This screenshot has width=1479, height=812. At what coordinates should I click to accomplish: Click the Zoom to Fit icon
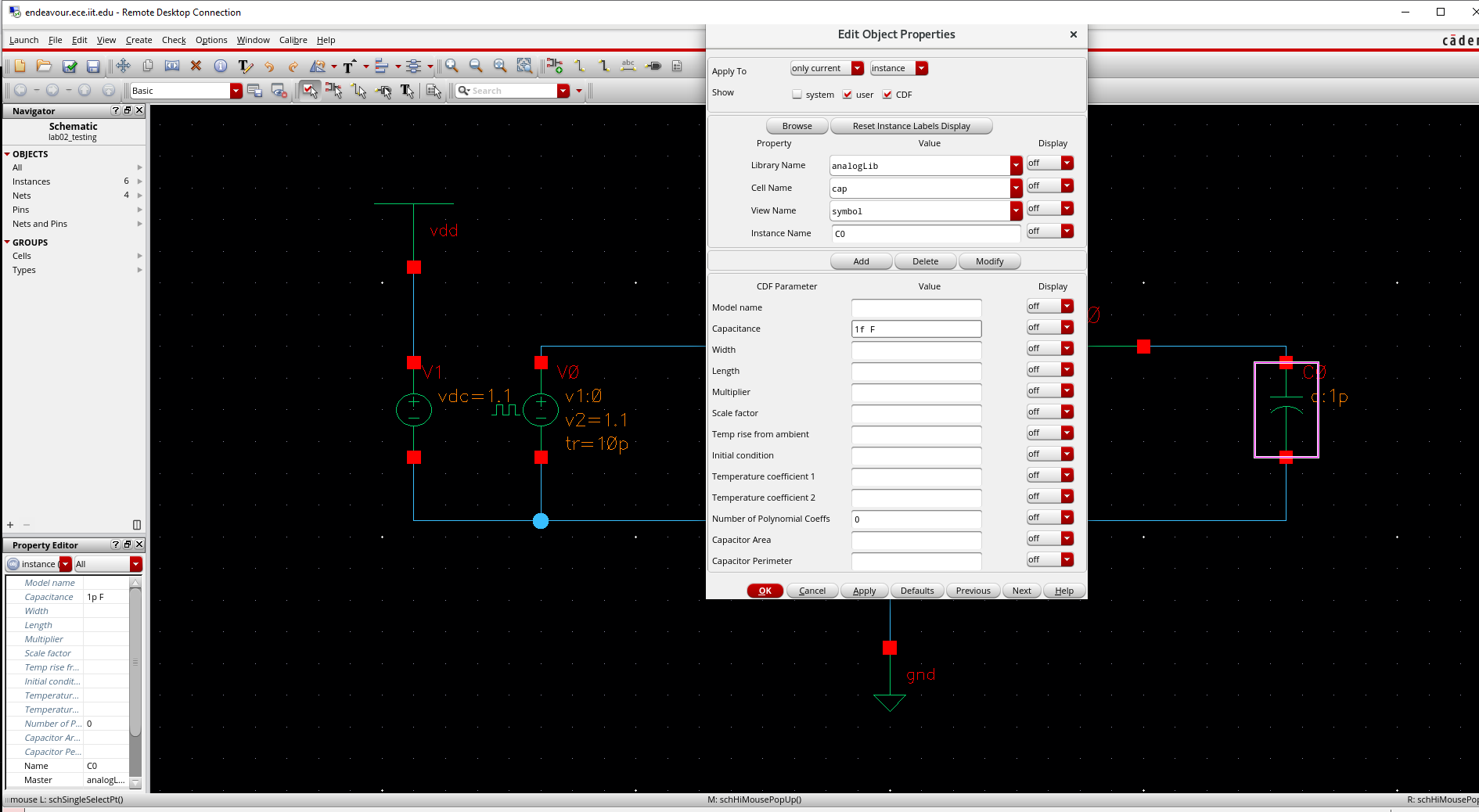pyautogui.click(x=500, y=66)
